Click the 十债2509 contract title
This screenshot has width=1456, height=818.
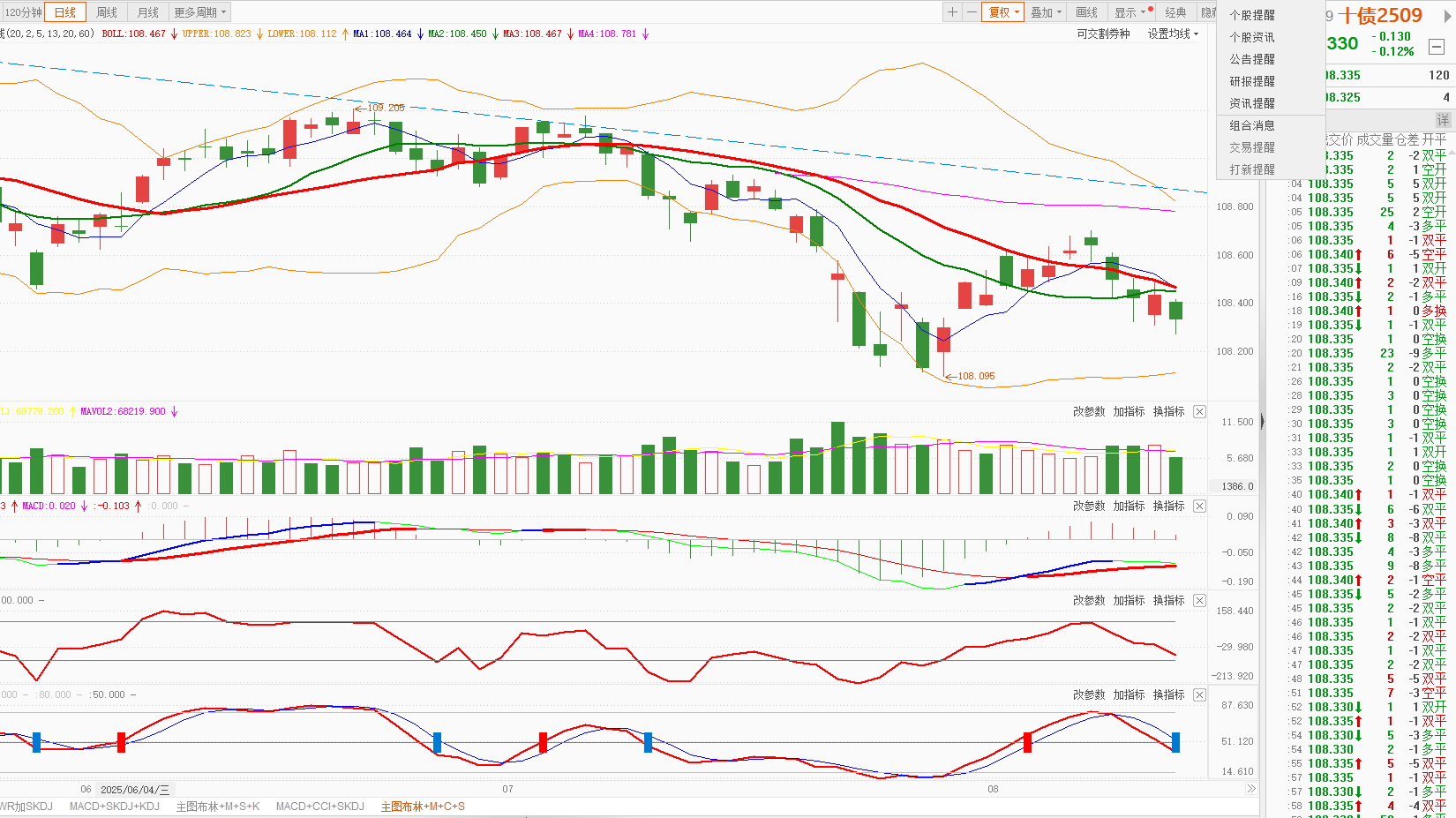(1380, 16)
